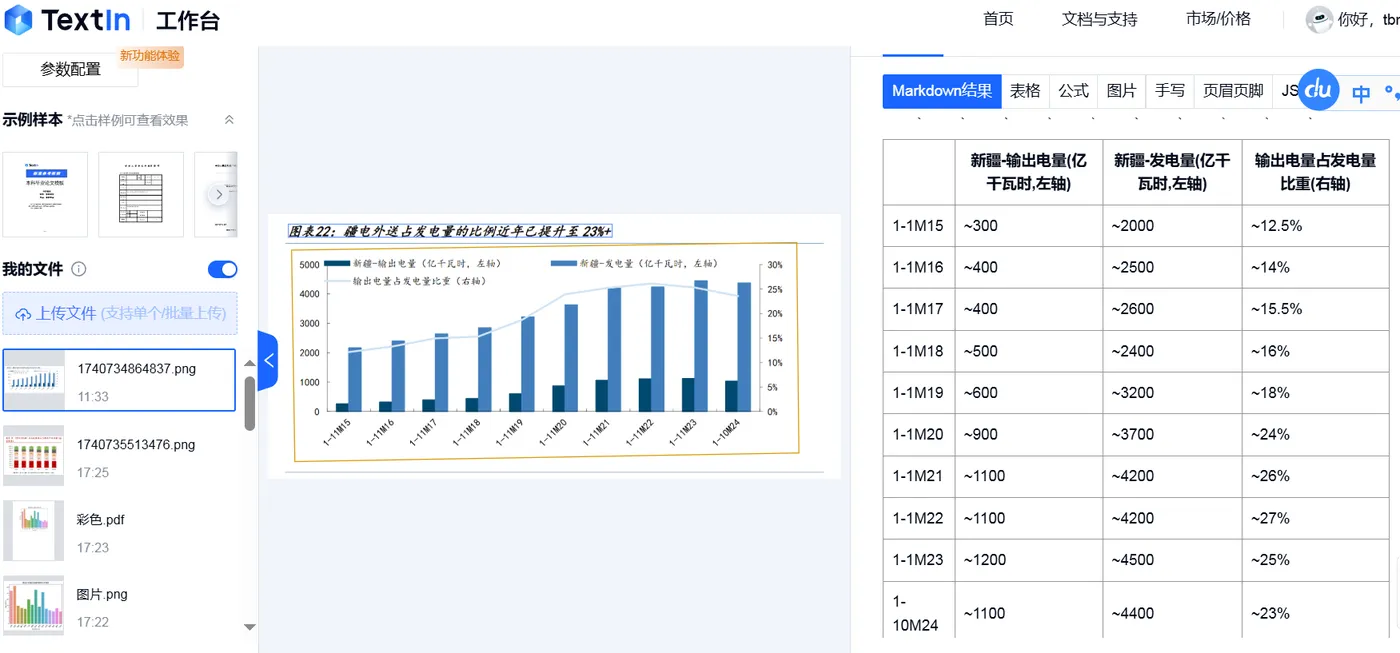The width and height of the screenshot is (1400, 653).
Task: Collapse the left panel using the blue handle
Action: point(268,360)
